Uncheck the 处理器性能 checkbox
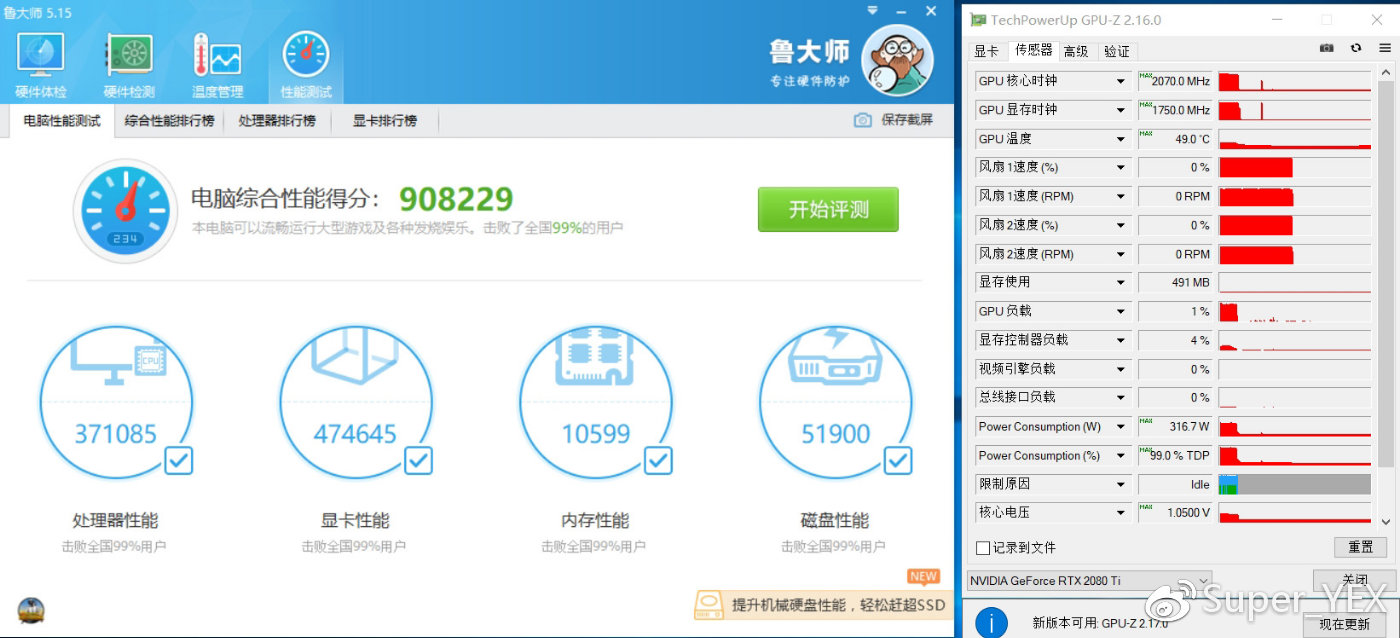 point(179,460)
